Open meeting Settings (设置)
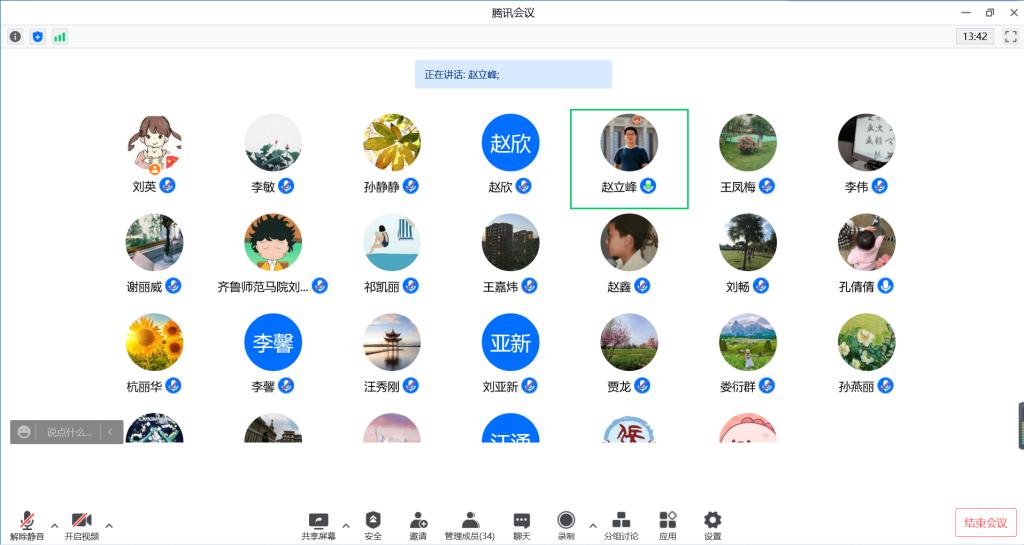1024x545 pixels. [712, 525]
